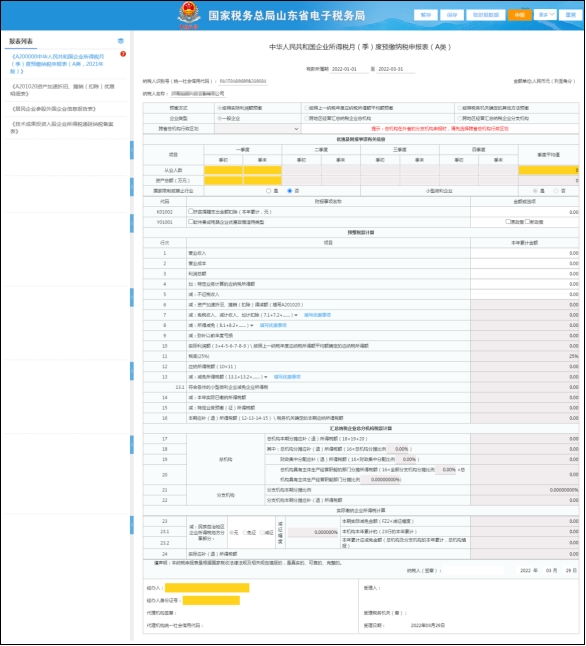The width and height of the screenshot is (586, 646).
Task: Click the 税率 25% value cell
Action: [525, 356]
